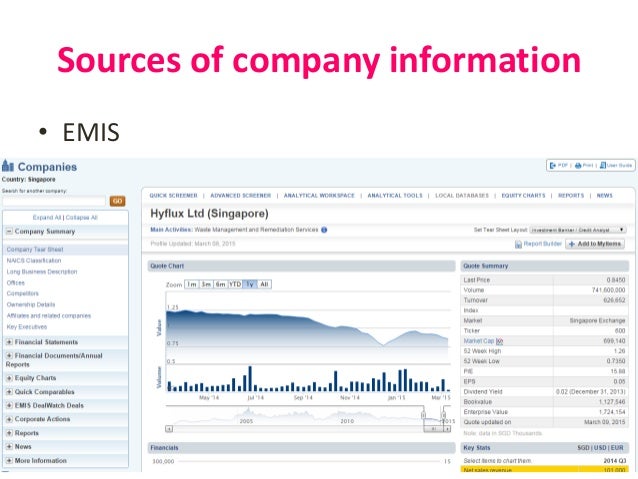This screenshot has width=638, height=479.
Task: Expand Quick Comparables section
Action: coord(9,392)
